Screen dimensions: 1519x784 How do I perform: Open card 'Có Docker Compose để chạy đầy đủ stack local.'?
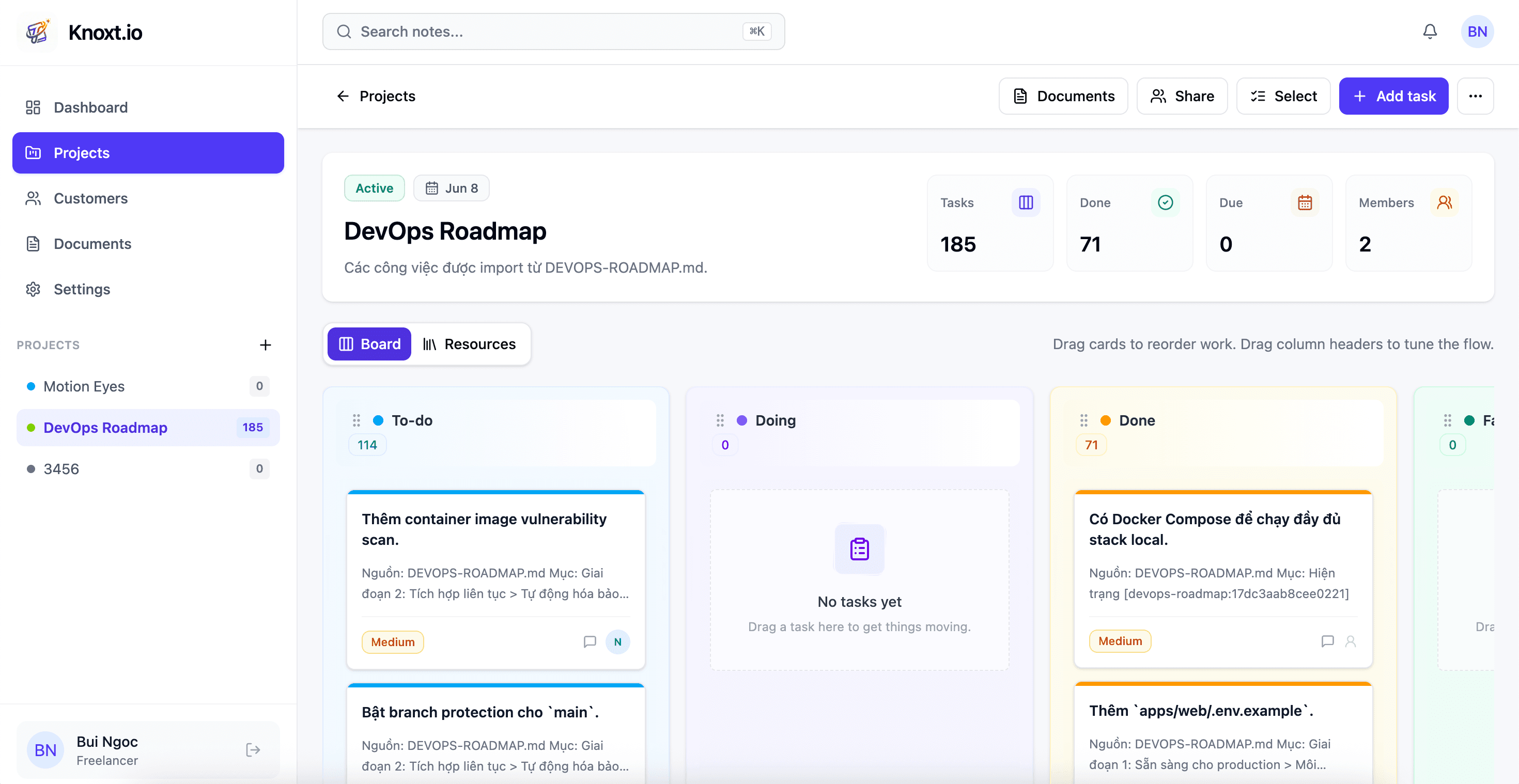1223,579
